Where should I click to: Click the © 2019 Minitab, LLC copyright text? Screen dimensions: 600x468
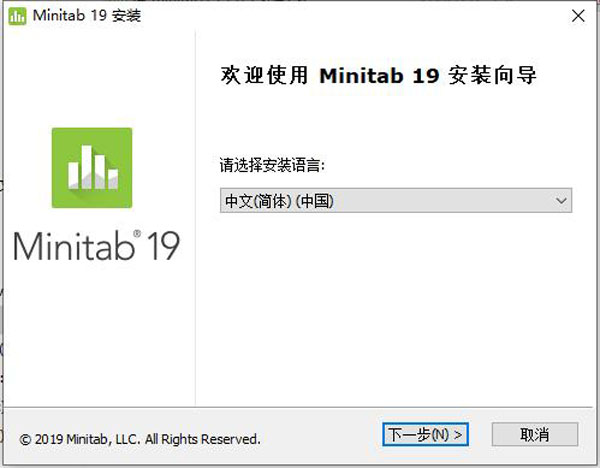pyautogui.click(x=140, y=438)
